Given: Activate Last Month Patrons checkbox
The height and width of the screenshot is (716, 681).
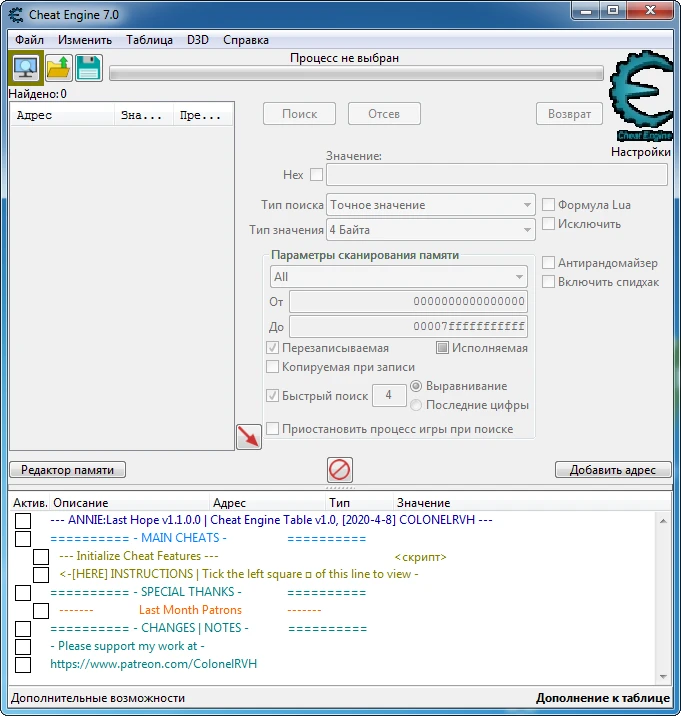Looking at the screenshot, I should pos(41,611).
